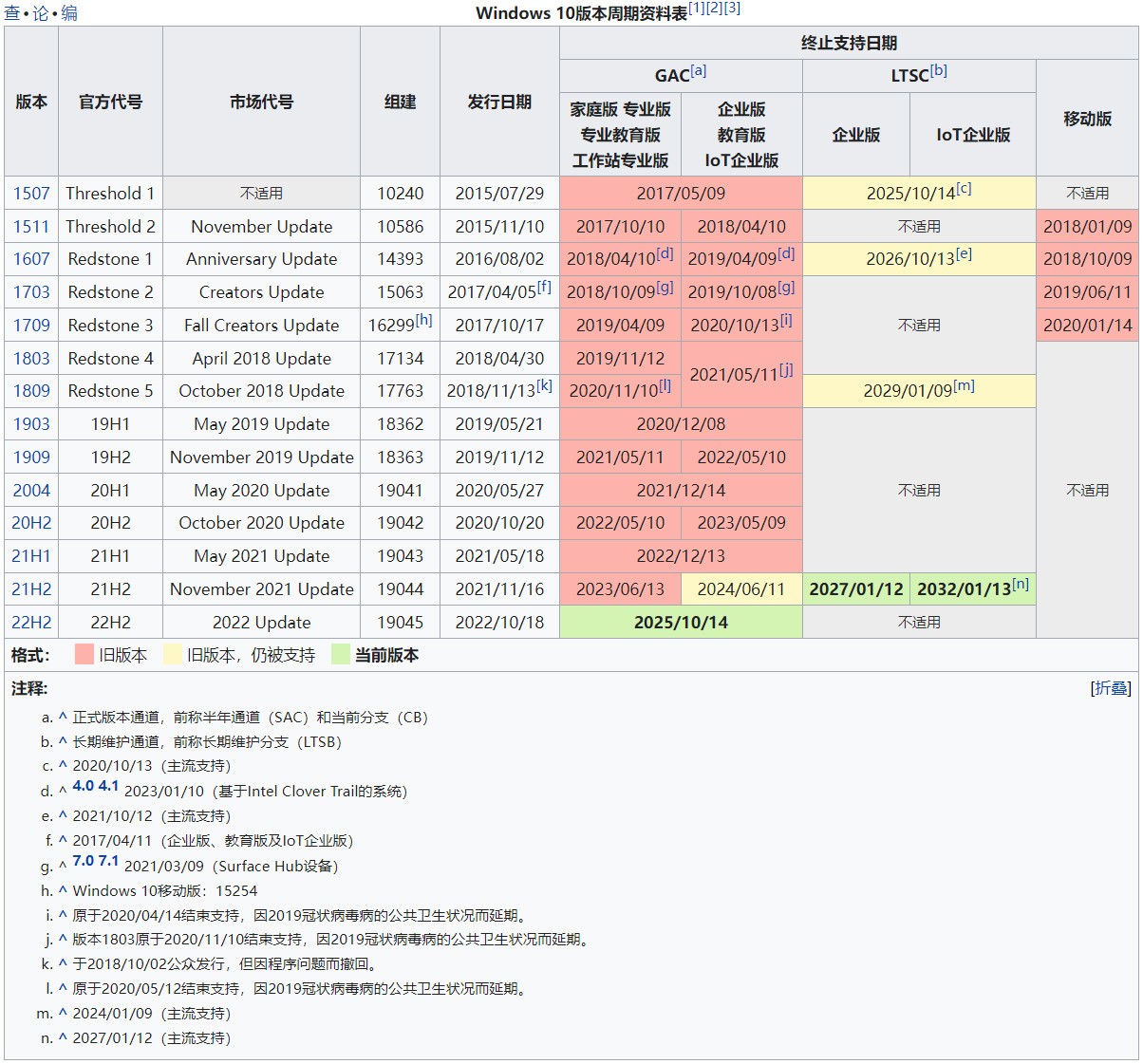Screen dimensions: 1143x1064
Task: Open the version 1809 link
Action: pos(31,391)
